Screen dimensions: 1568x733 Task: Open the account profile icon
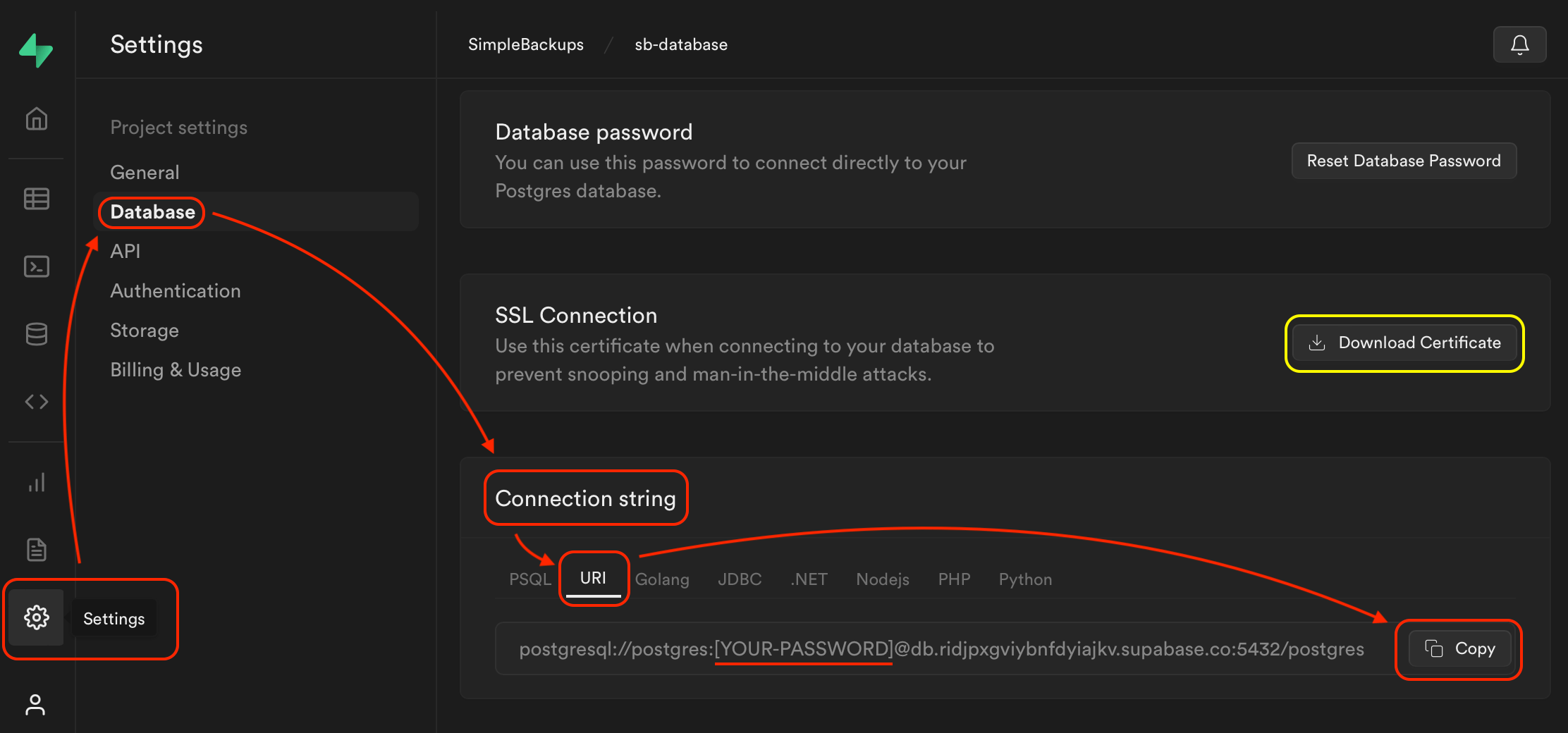pyautogui.click(x=35, y=705)
